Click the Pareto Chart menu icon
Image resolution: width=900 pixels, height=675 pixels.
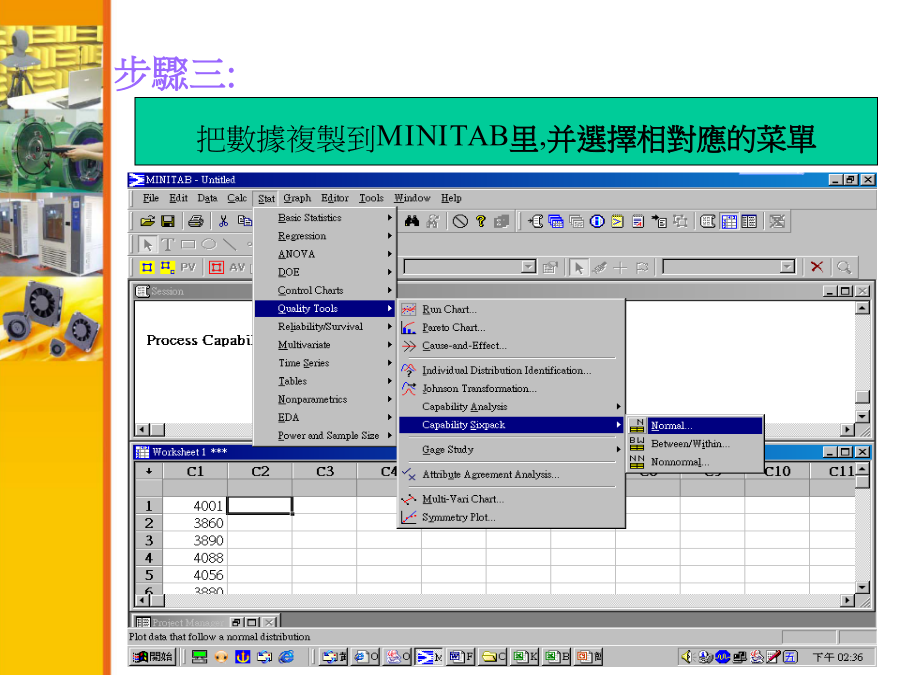[409, 328]
